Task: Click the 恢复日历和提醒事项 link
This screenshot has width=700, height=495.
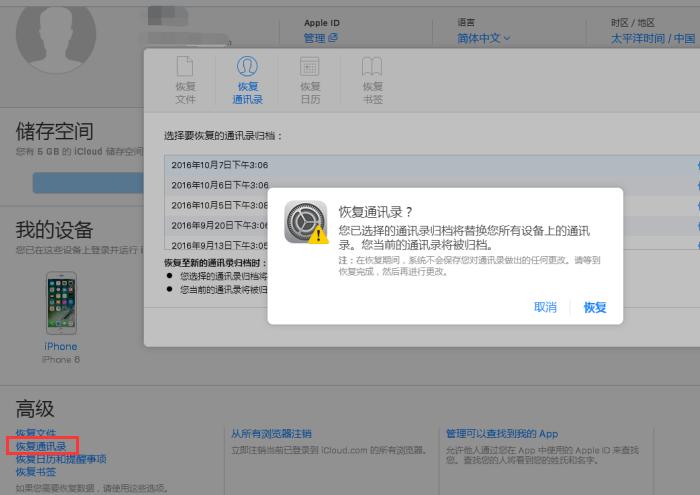Action: pos(61,459)
